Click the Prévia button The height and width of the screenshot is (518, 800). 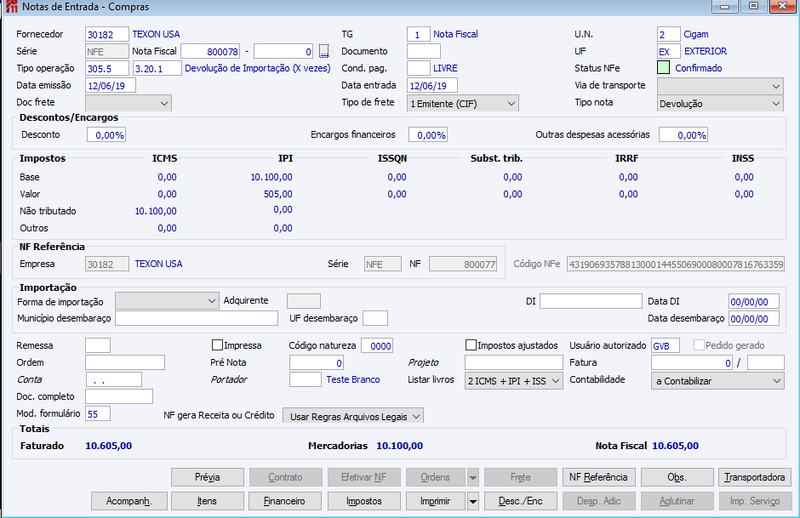[207, 478]
